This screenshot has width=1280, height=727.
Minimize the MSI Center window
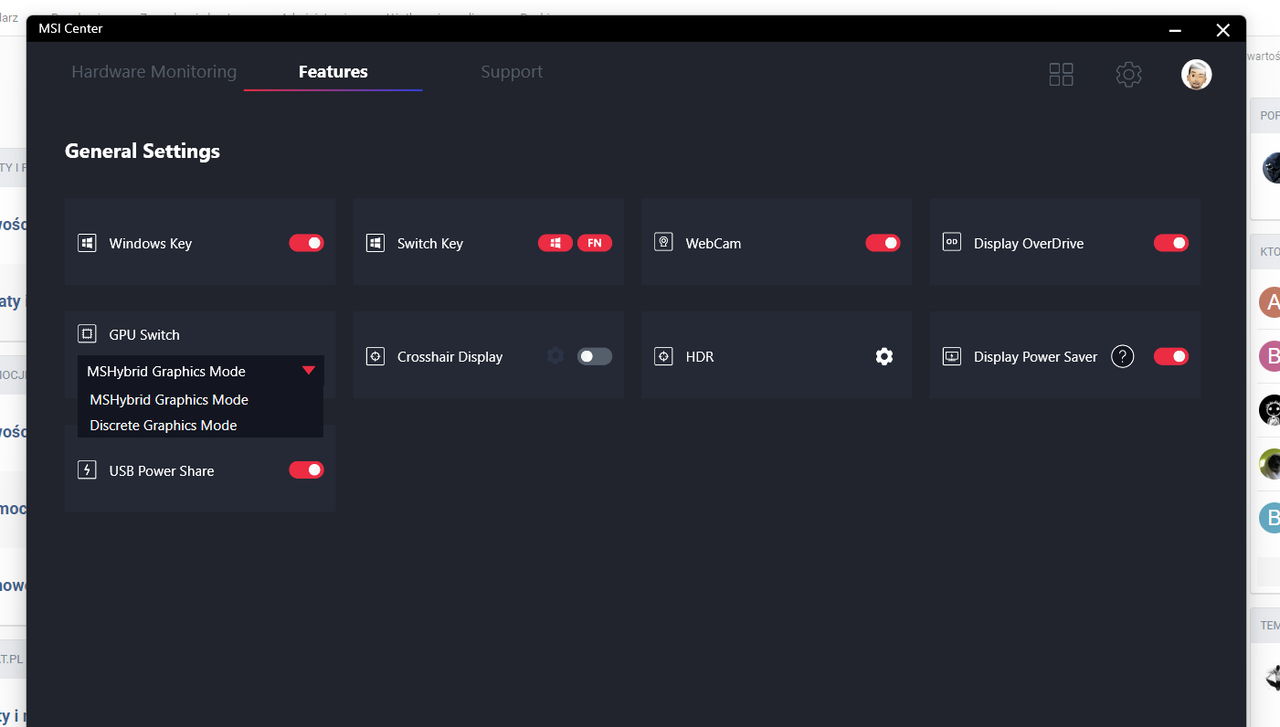coord(1176,30)
